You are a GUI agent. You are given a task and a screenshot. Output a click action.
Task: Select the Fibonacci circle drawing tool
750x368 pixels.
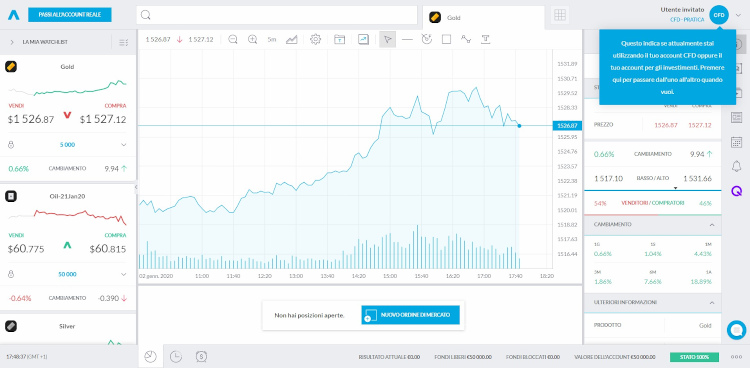(x=427, y=39)
